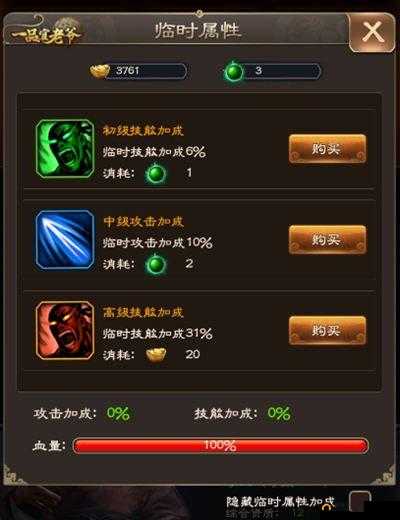Tap the green jade orb currency icon at top
Viewport: 400px width, 520px height.
click(x=234, y=71)
